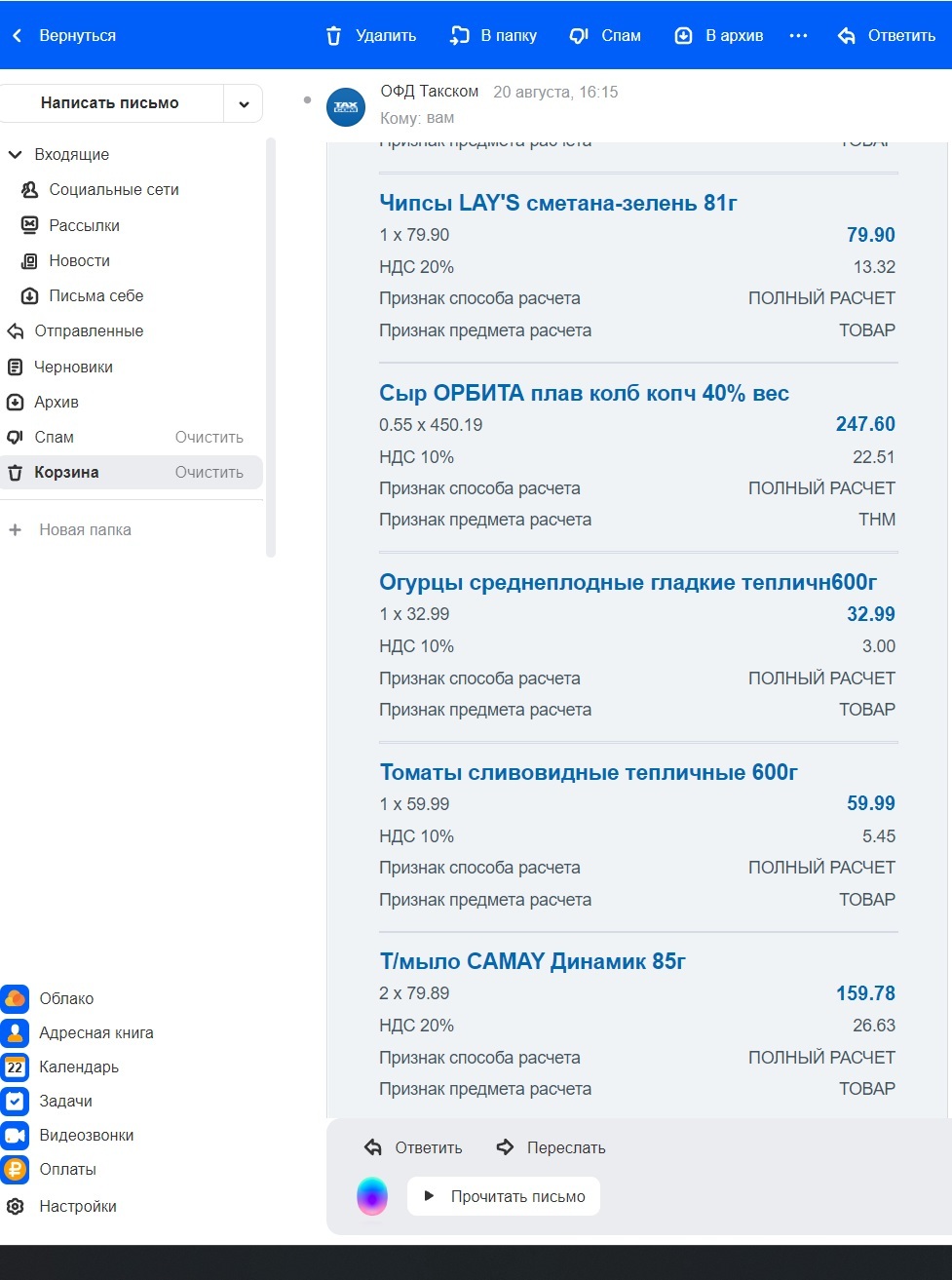The image size is (952, 1280).
Task: Toggle unread dot next to sender avatar
Action: point(308,100)
